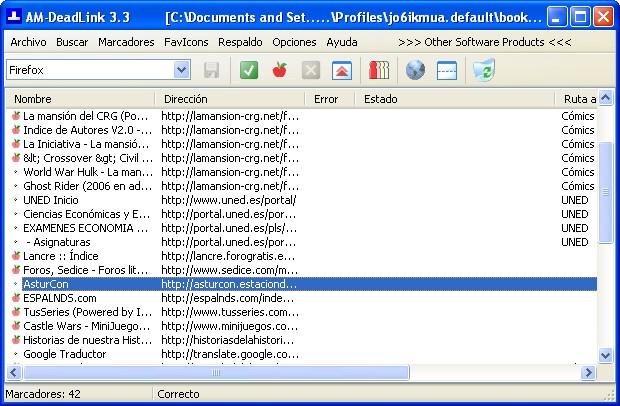
Task: Click the recycle bin refresh icon
Action: point(484,70)
